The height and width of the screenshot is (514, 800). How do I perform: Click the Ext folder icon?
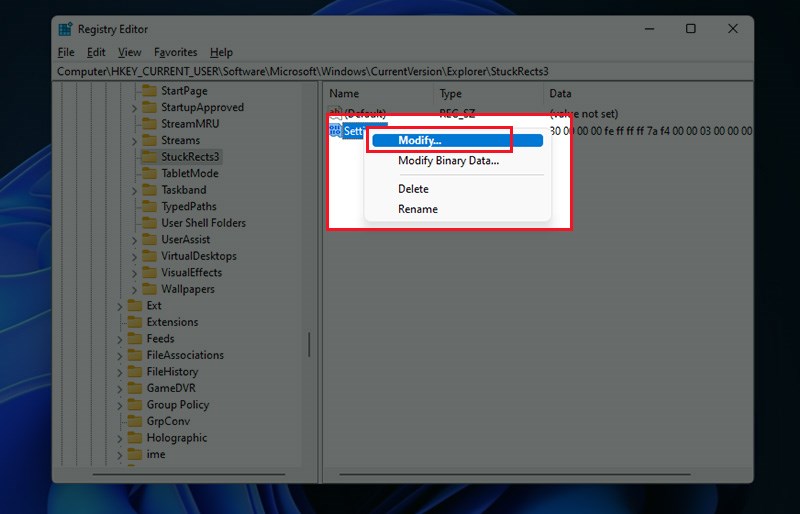click(135, 306)
